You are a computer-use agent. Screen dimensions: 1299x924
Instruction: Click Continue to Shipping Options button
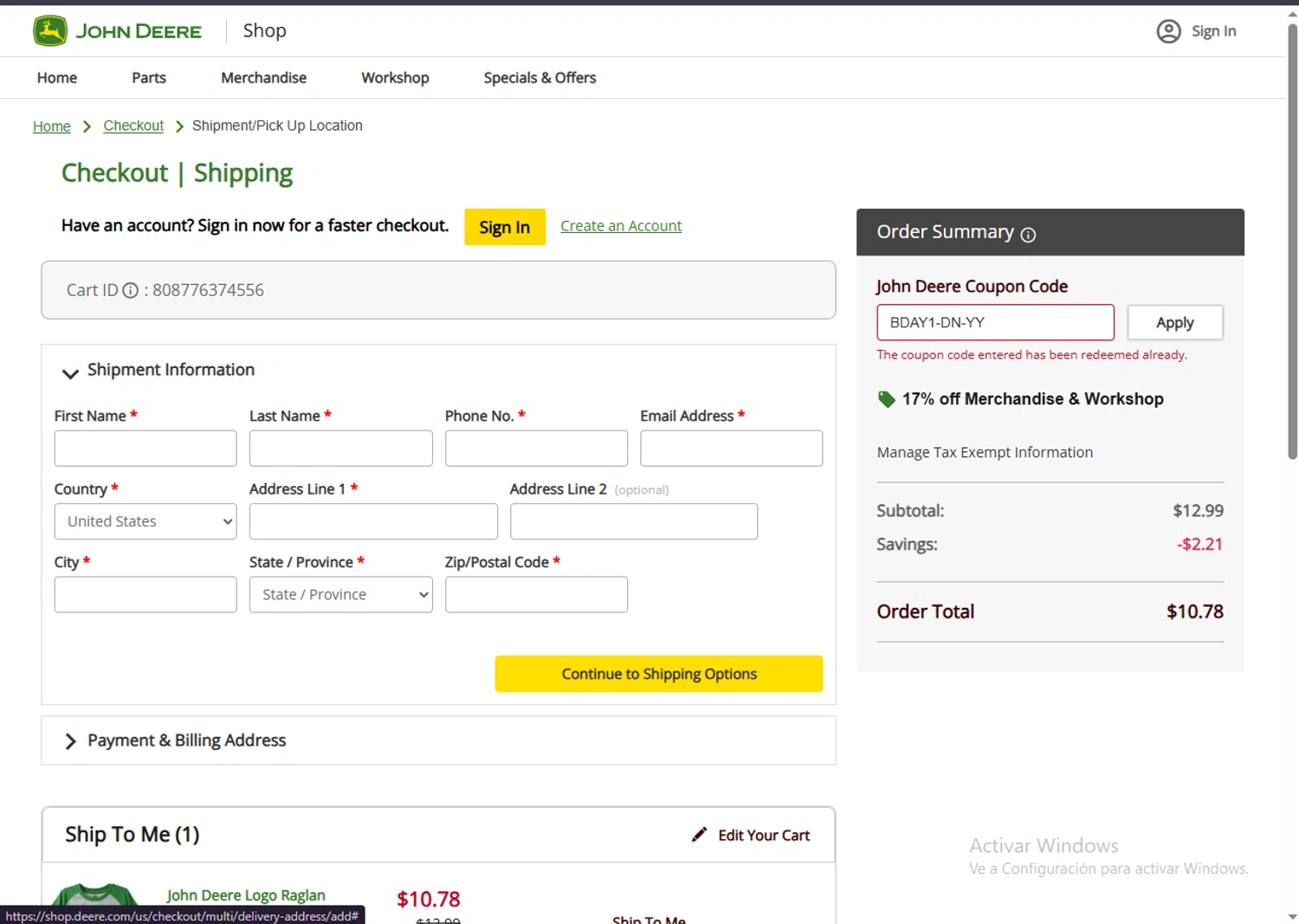point(659,674)
